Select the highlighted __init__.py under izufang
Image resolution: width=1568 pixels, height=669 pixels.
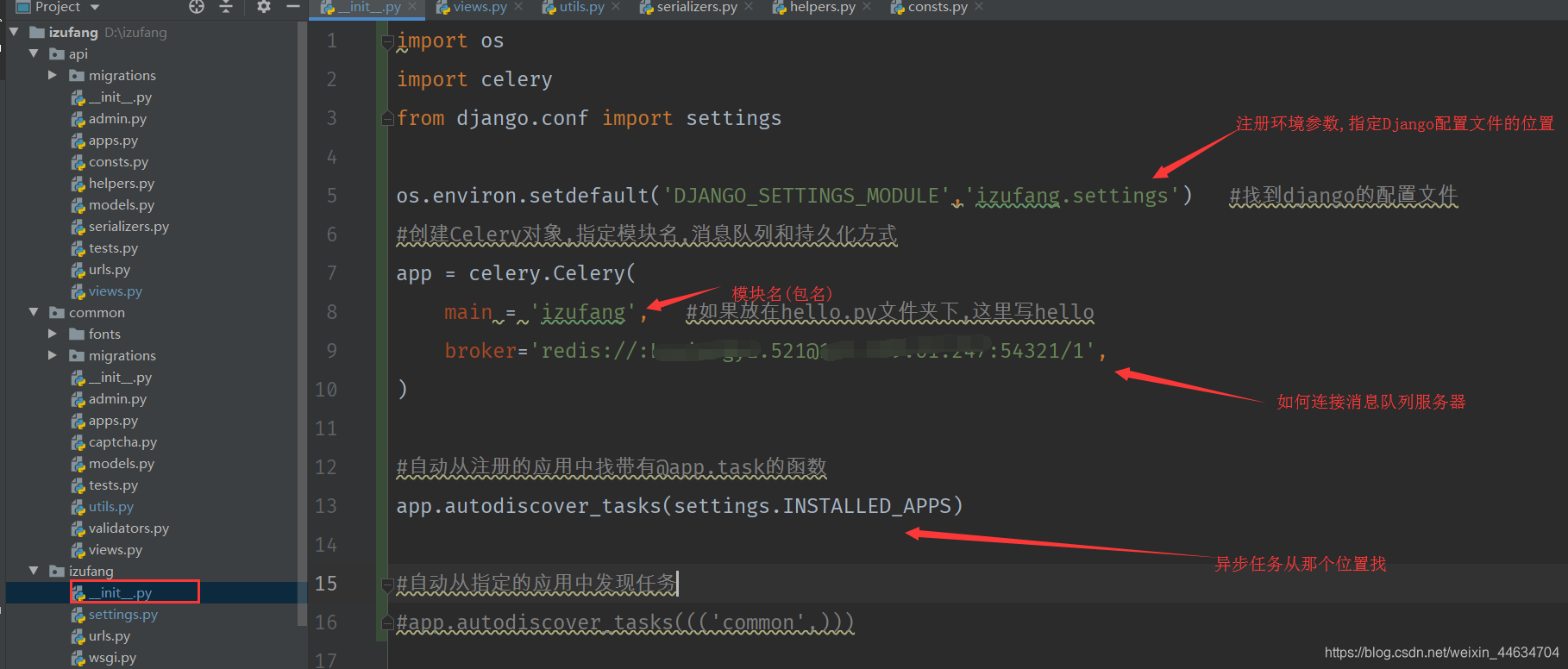pyautogui.click(x=120, y=592)
